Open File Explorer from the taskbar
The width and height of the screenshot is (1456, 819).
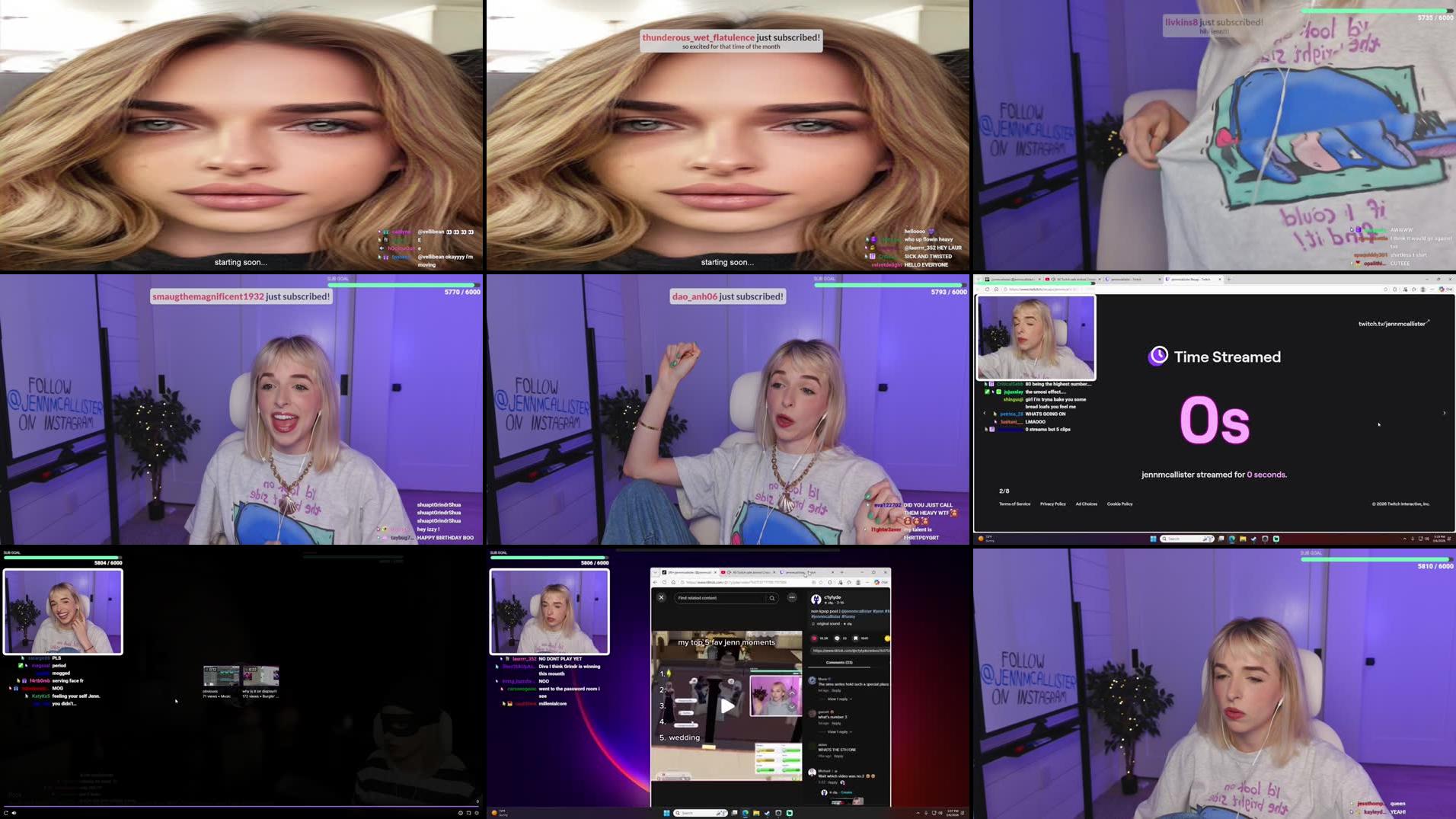click(x=756, y=813)
